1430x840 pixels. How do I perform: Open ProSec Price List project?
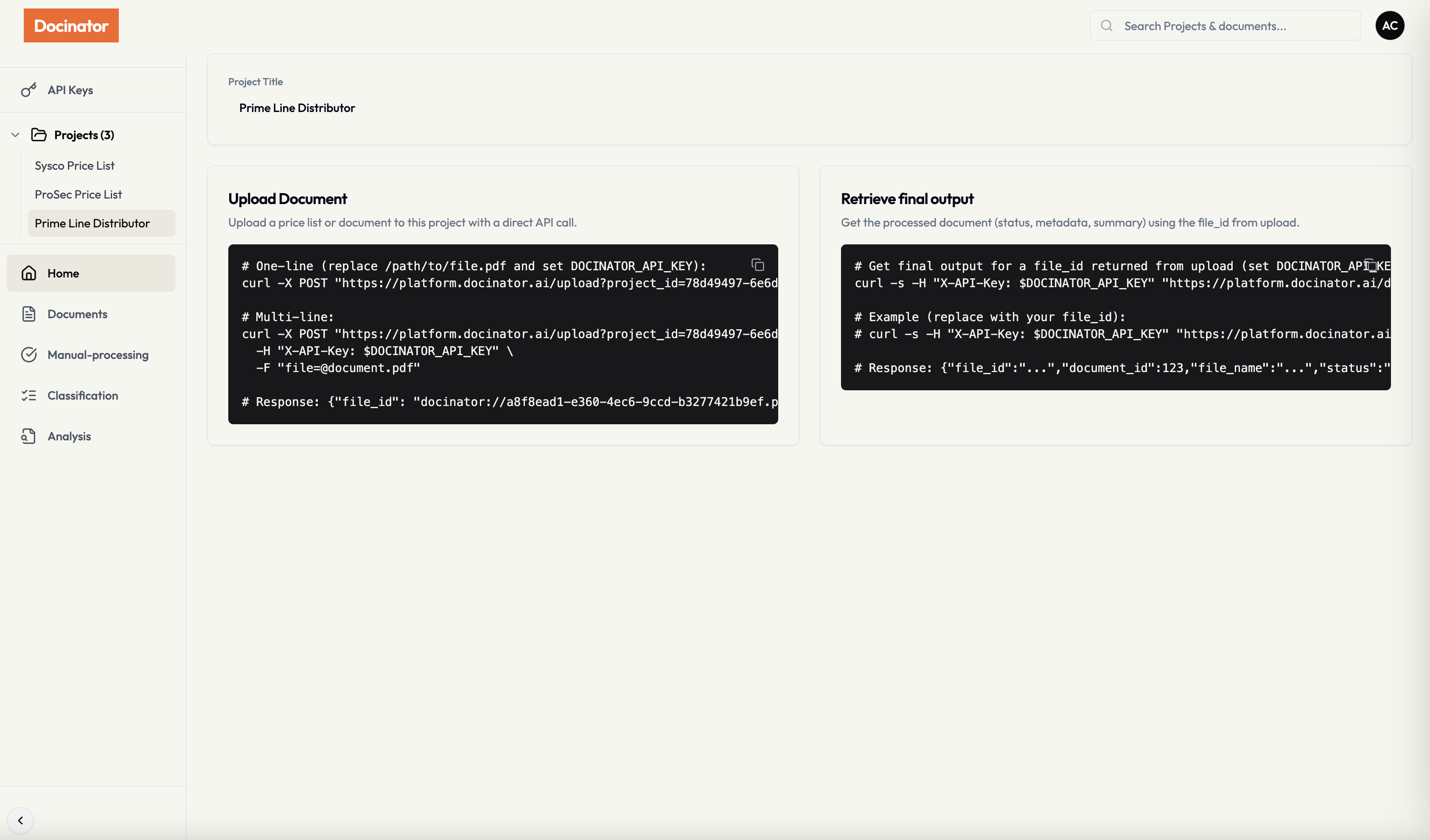(79, 195)
